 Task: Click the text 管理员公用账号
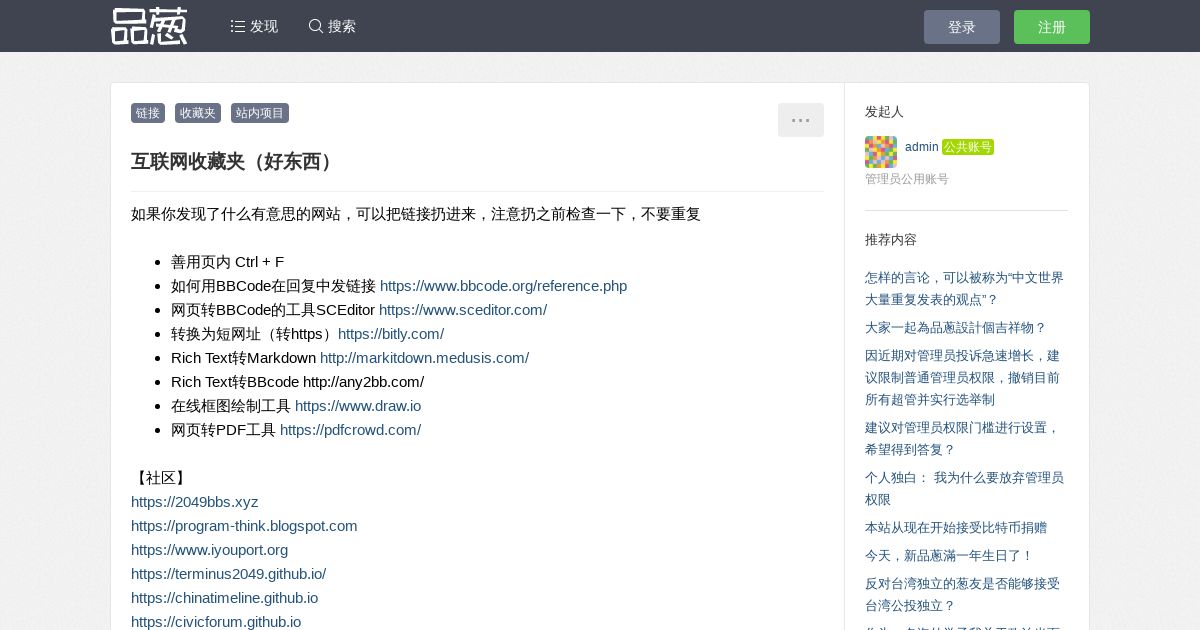(907, 179)
